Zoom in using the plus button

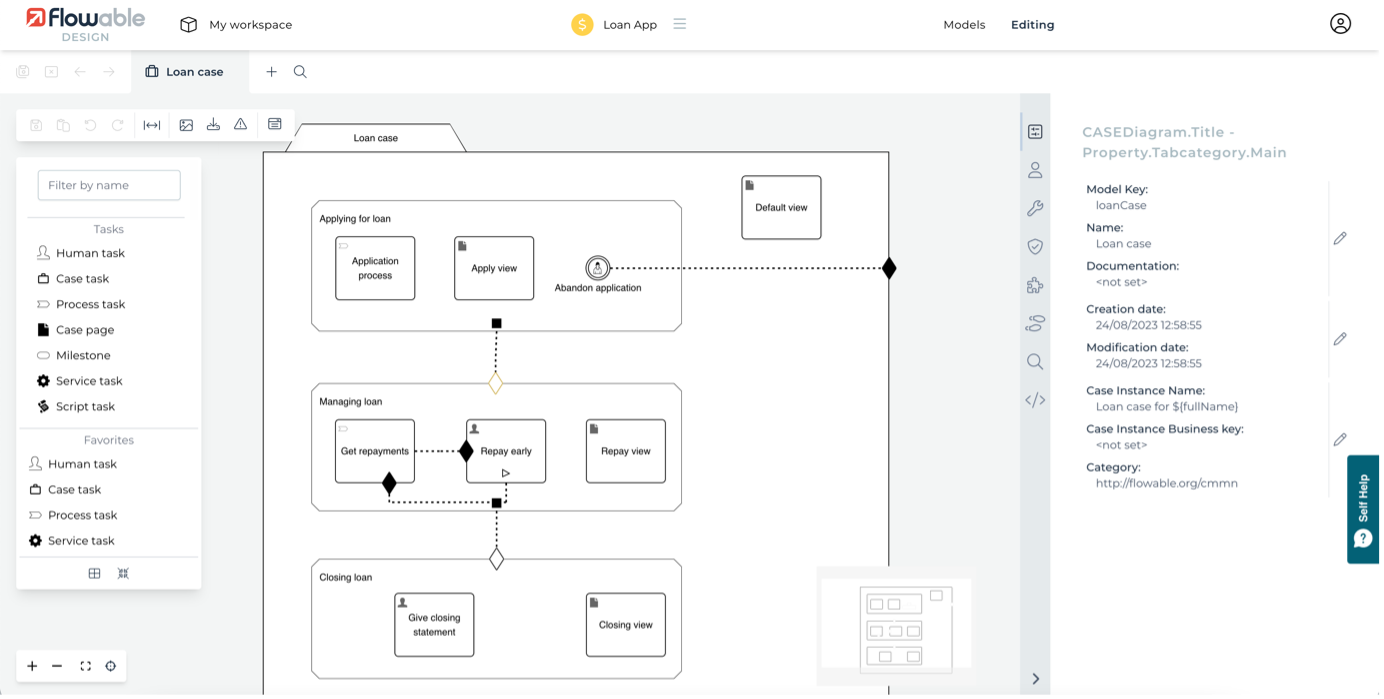(x=32, y=666)
